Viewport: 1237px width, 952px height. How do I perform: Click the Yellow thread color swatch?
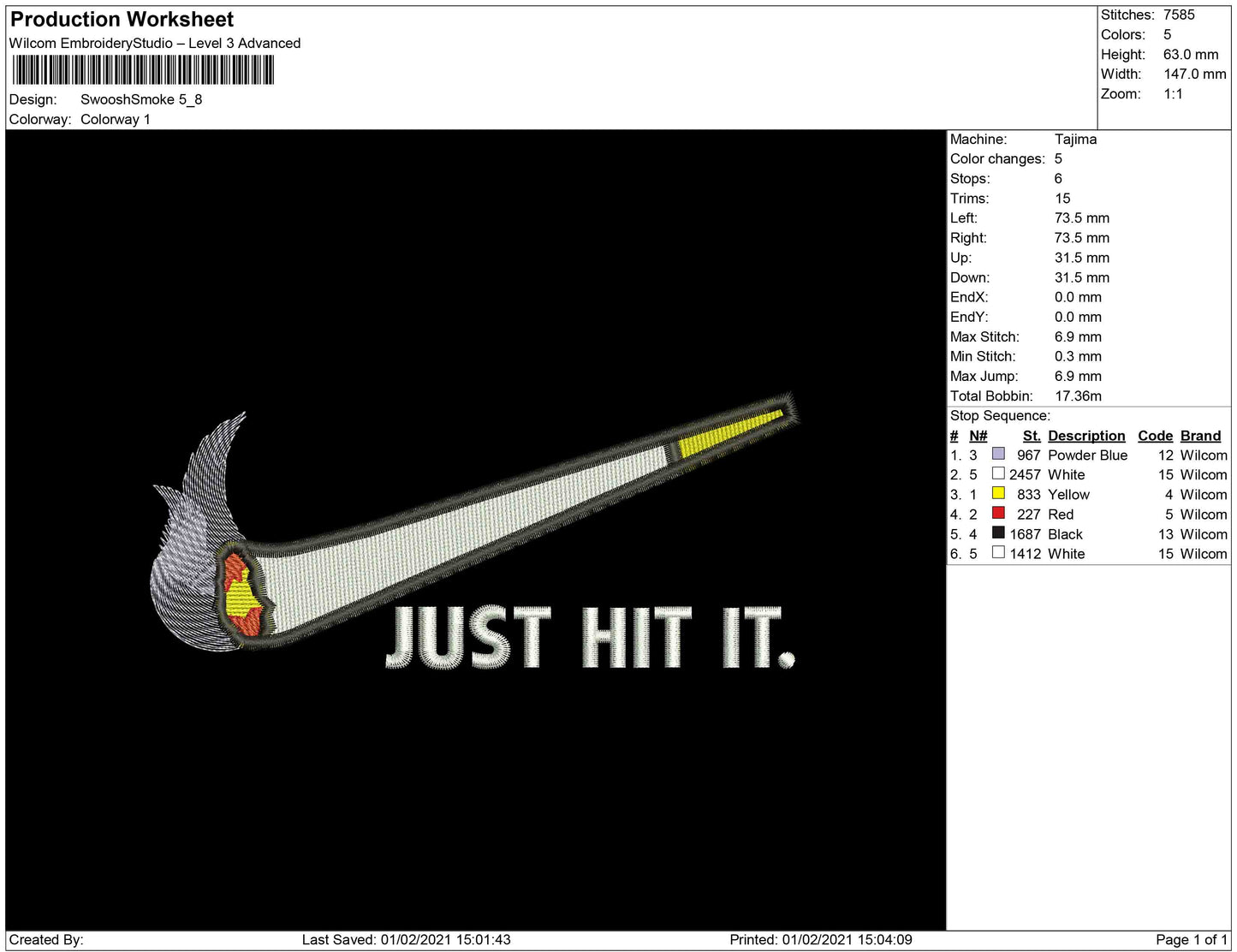[x=998, y=493]
